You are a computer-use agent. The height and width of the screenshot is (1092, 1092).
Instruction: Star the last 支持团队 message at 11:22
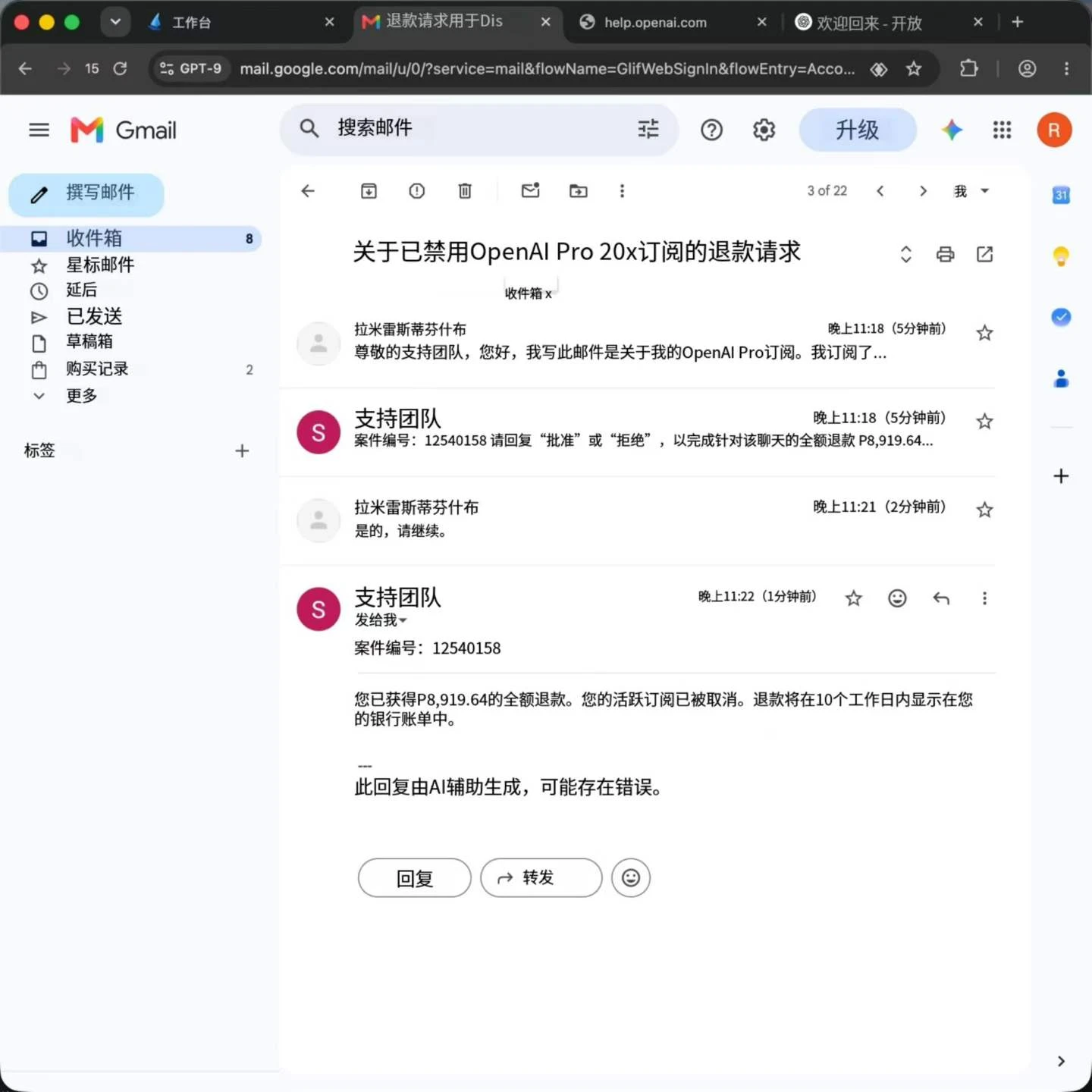point(854,598)
